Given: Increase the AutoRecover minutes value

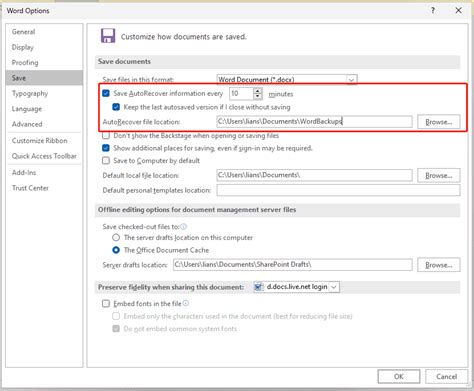Looking at the screenshot, I should (x=258, y=91).
